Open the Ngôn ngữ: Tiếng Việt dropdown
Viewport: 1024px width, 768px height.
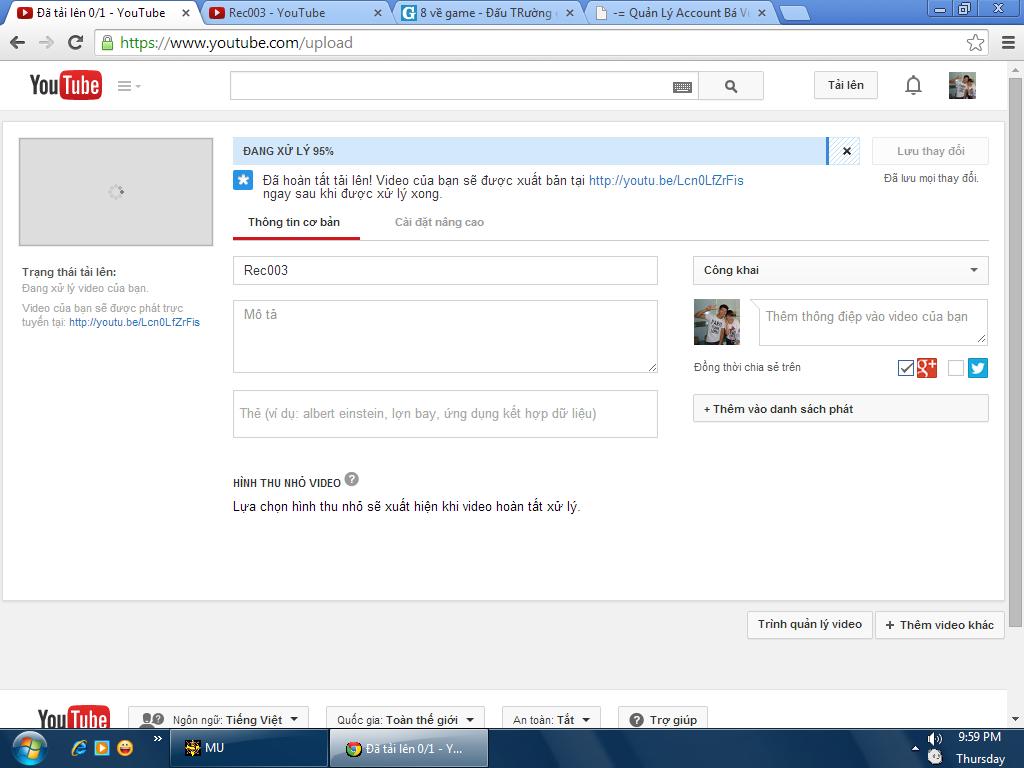(218, 720)
